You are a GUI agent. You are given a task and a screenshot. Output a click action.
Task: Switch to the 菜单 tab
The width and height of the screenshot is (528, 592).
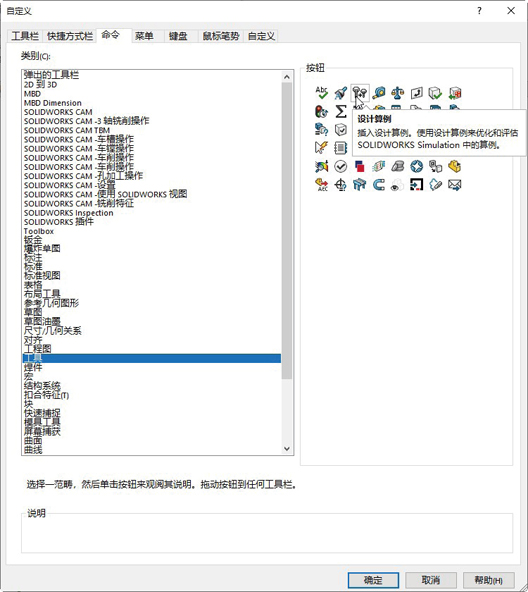pyautogui.click(x=144, y=36)
